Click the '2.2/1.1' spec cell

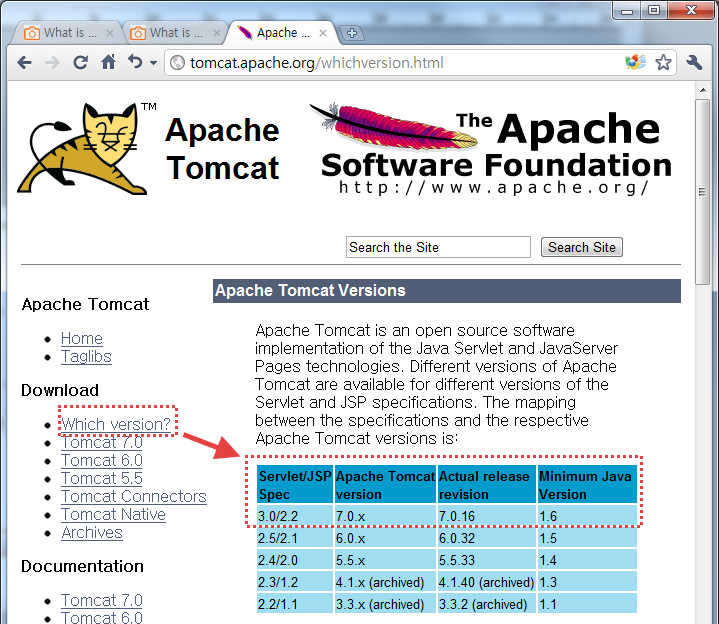pyautogui.click(x=295, y=604)
